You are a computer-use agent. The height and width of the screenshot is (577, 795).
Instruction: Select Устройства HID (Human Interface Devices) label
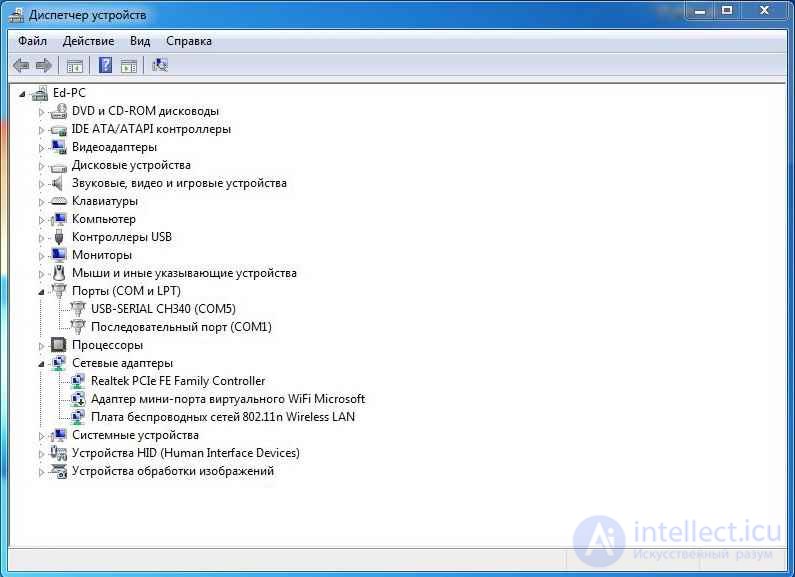click(186, 453)
